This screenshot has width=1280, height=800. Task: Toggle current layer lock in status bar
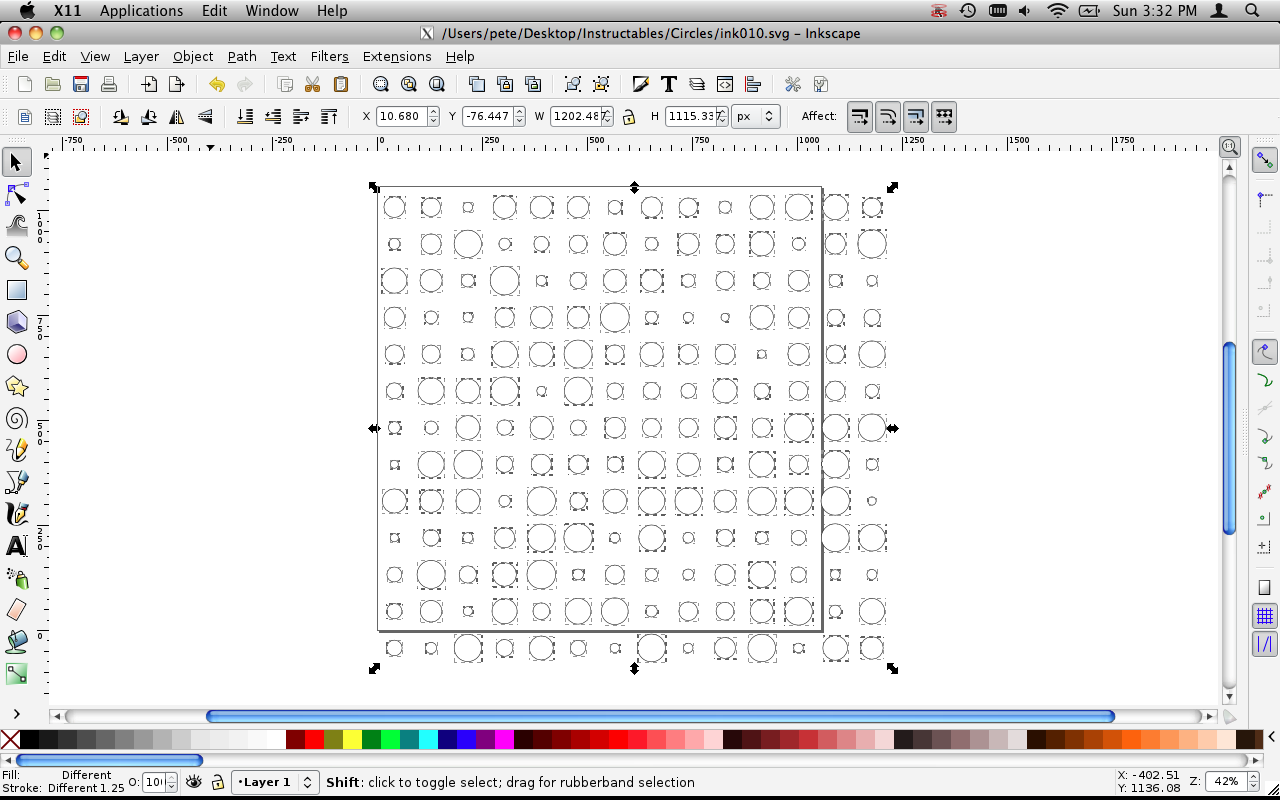[216, 782]
